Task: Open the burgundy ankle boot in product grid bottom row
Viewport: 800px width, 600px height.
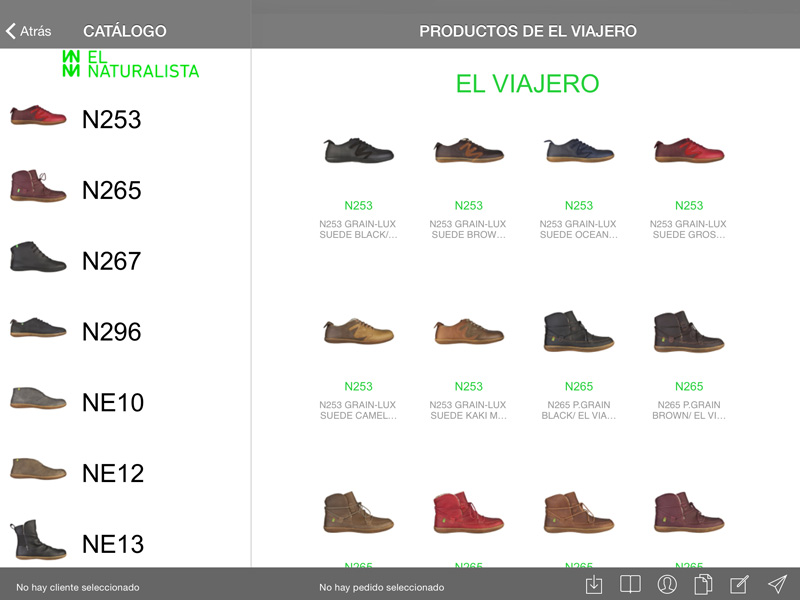Action: tap(689, 512)
